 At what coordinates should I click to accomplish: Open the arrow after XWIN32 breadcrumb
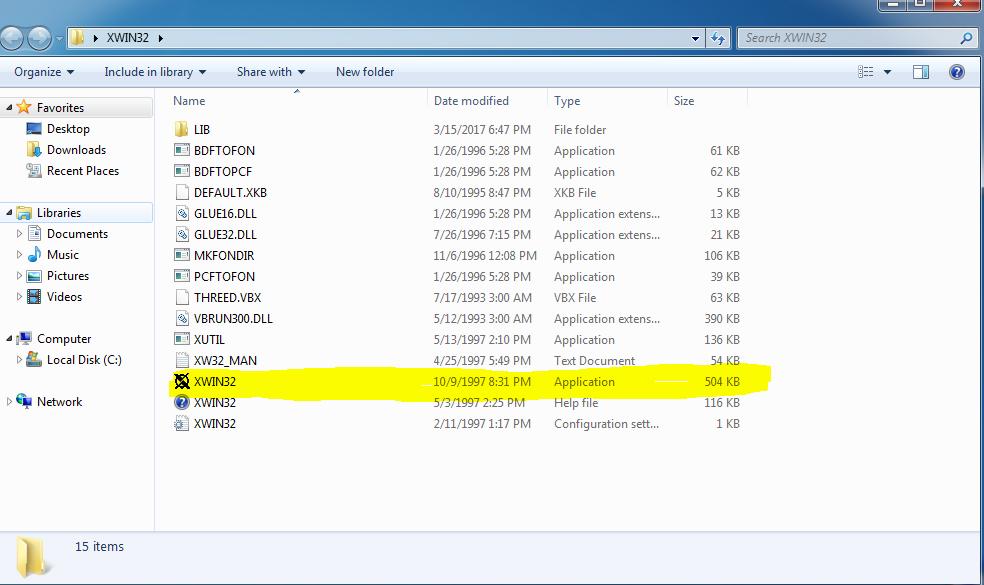coord(161,38)
